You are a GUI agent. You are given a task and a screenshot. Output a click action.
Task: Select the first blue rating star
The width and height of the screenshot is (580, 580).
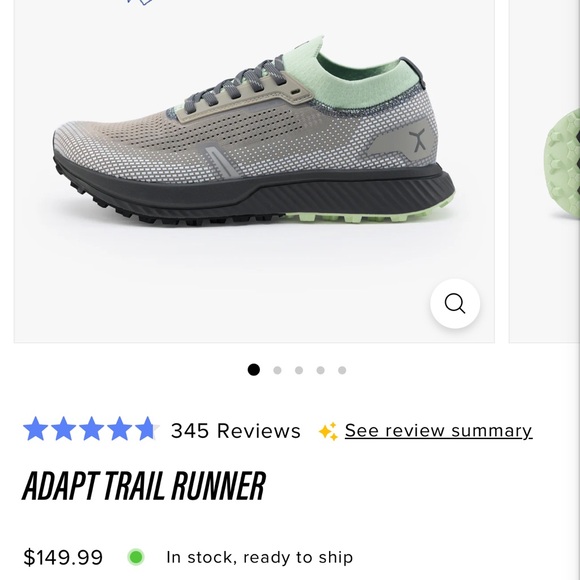pos(36,429)
